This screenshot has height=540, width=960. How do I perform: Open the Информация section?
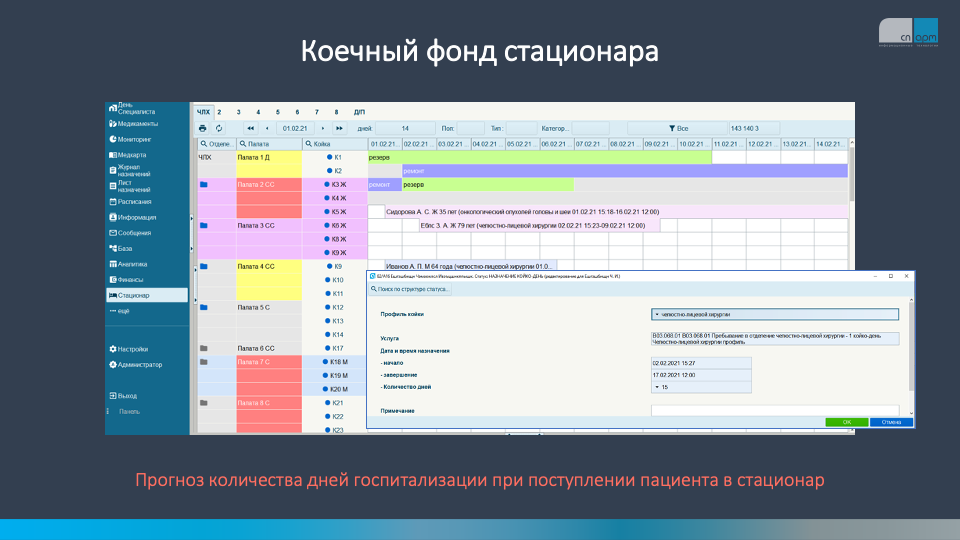pyautogui.click(x=133, y=217)
